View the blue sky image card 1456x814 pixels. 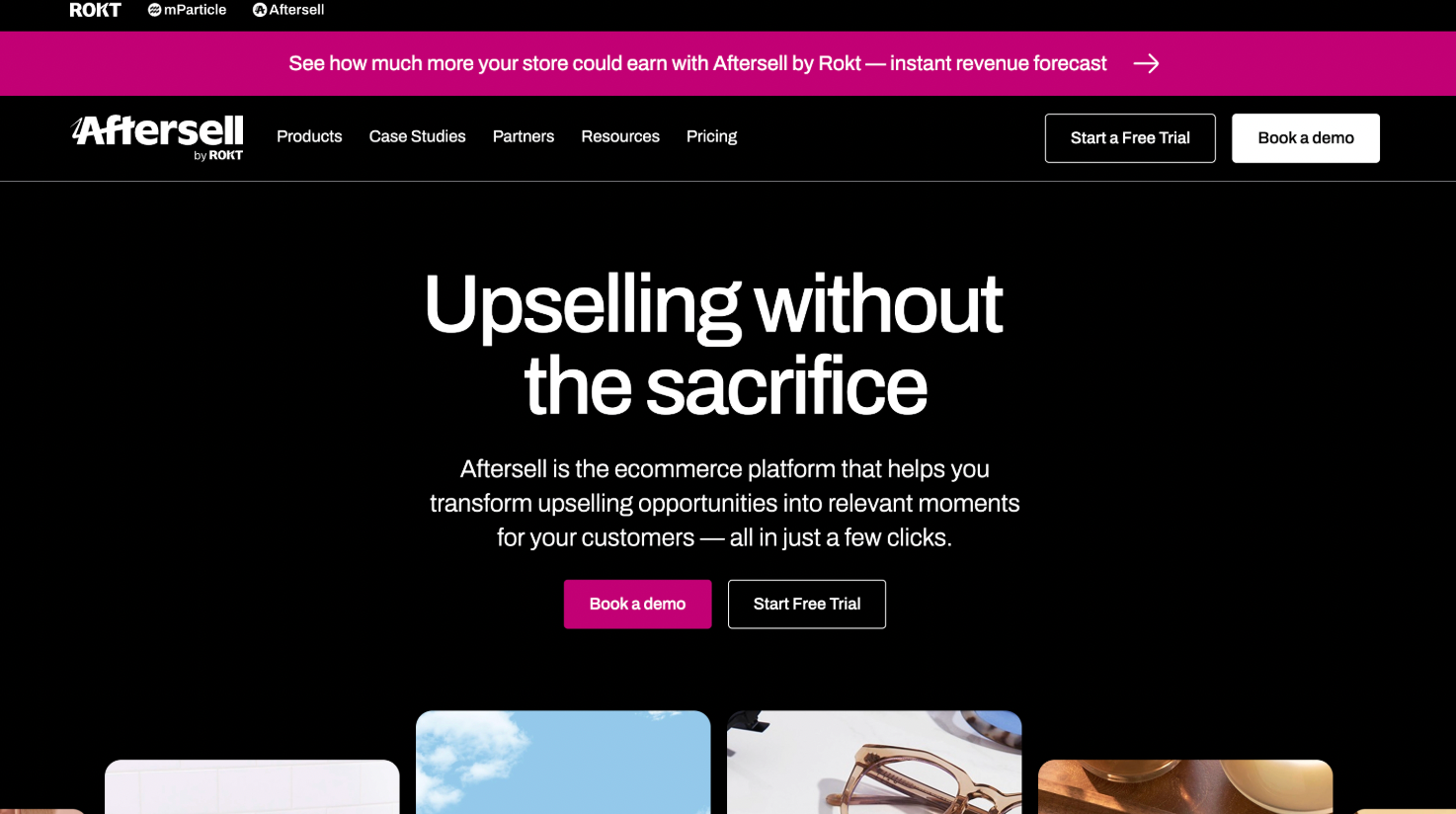(x=563, y=762)
